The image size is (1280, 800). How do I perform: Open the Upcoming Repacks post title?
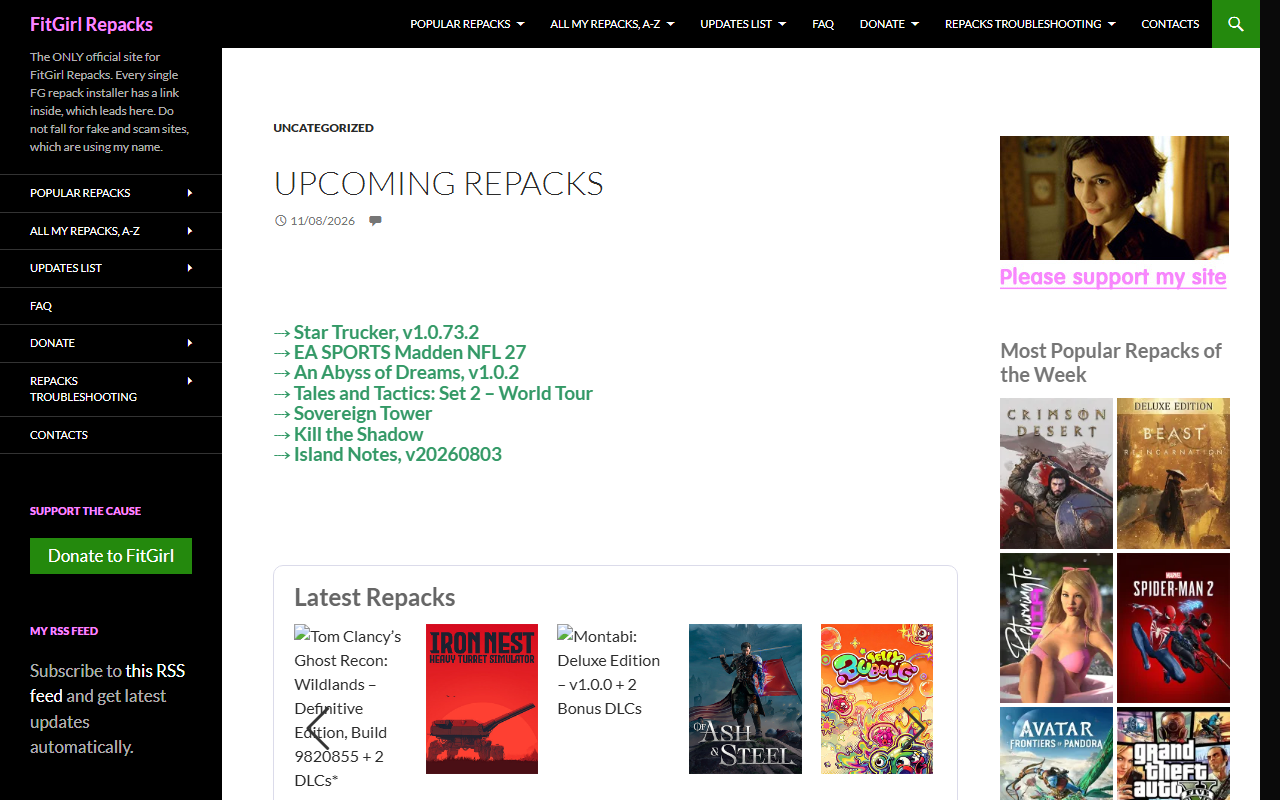439,184
